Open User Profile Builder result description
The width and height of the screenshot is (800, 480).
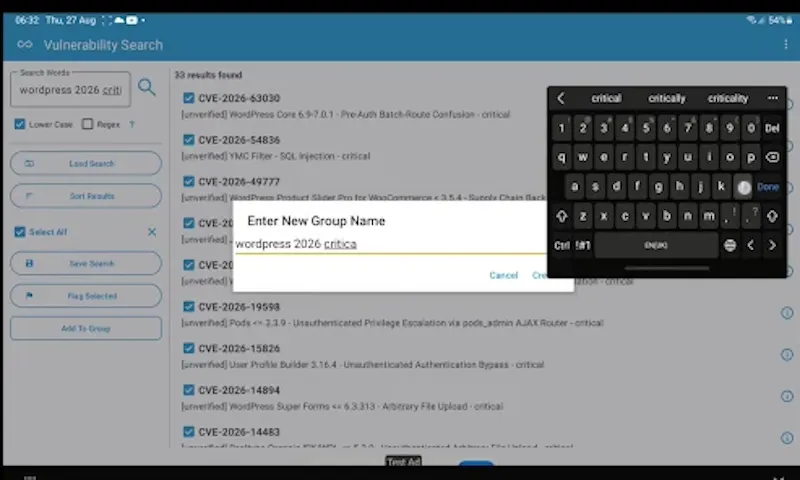pos(362,365)
